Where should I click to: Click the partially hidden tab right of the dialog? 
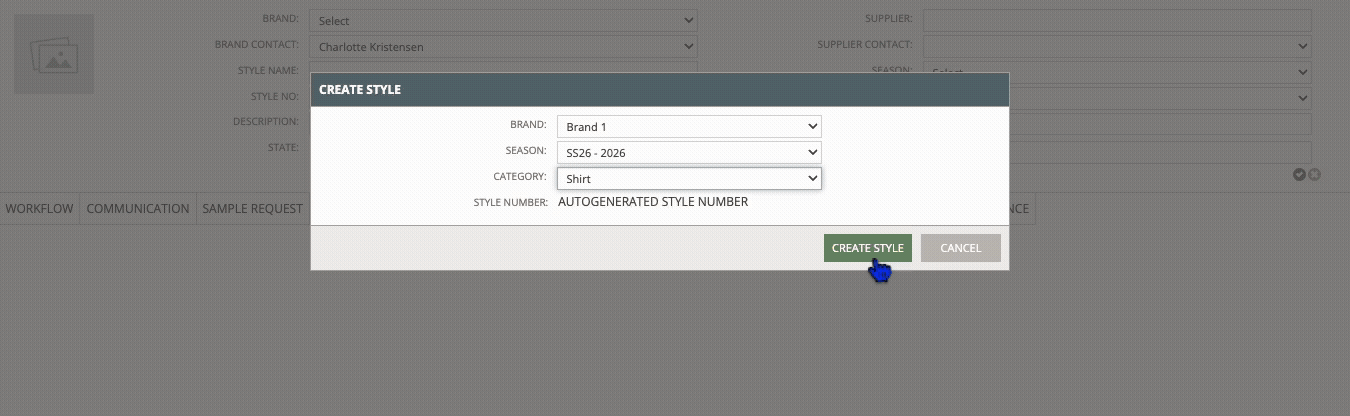point(1020,209)
